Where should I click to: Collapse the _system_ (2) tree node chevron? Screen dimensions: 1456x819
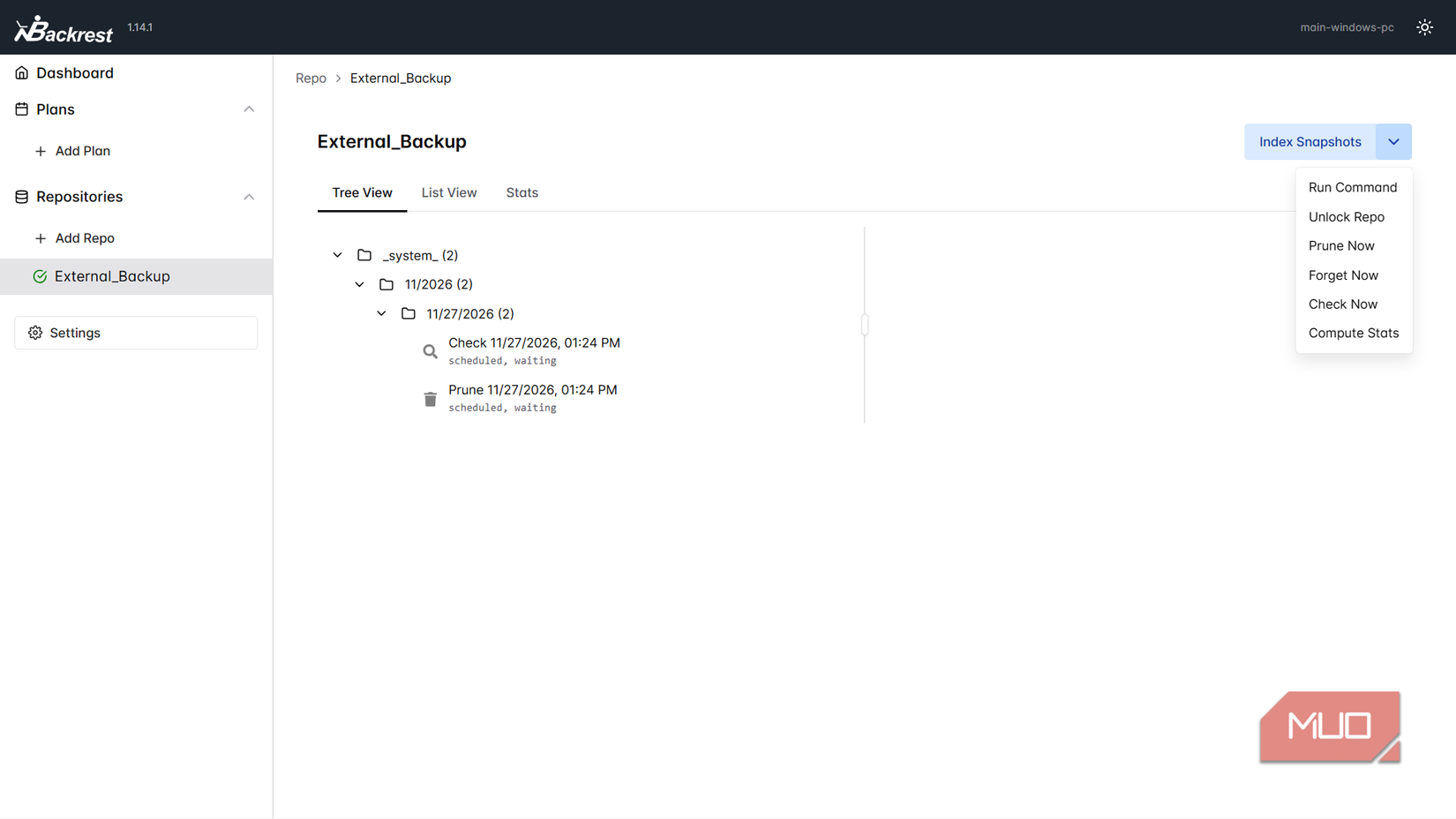click(x=337, y=255)
